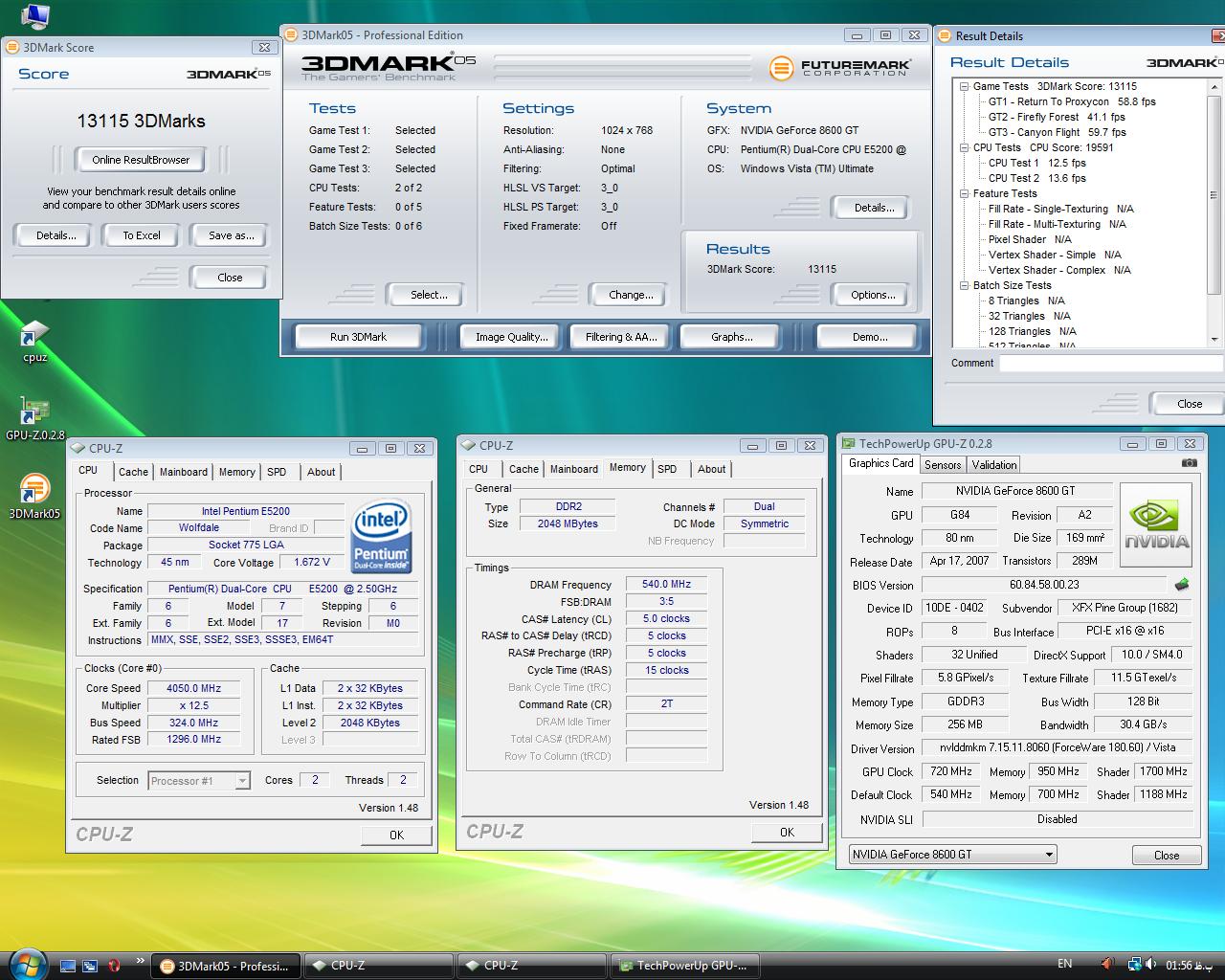Click the BIOS save icon in GPU-Z

pyautogui.click(x=1182, y=585)
